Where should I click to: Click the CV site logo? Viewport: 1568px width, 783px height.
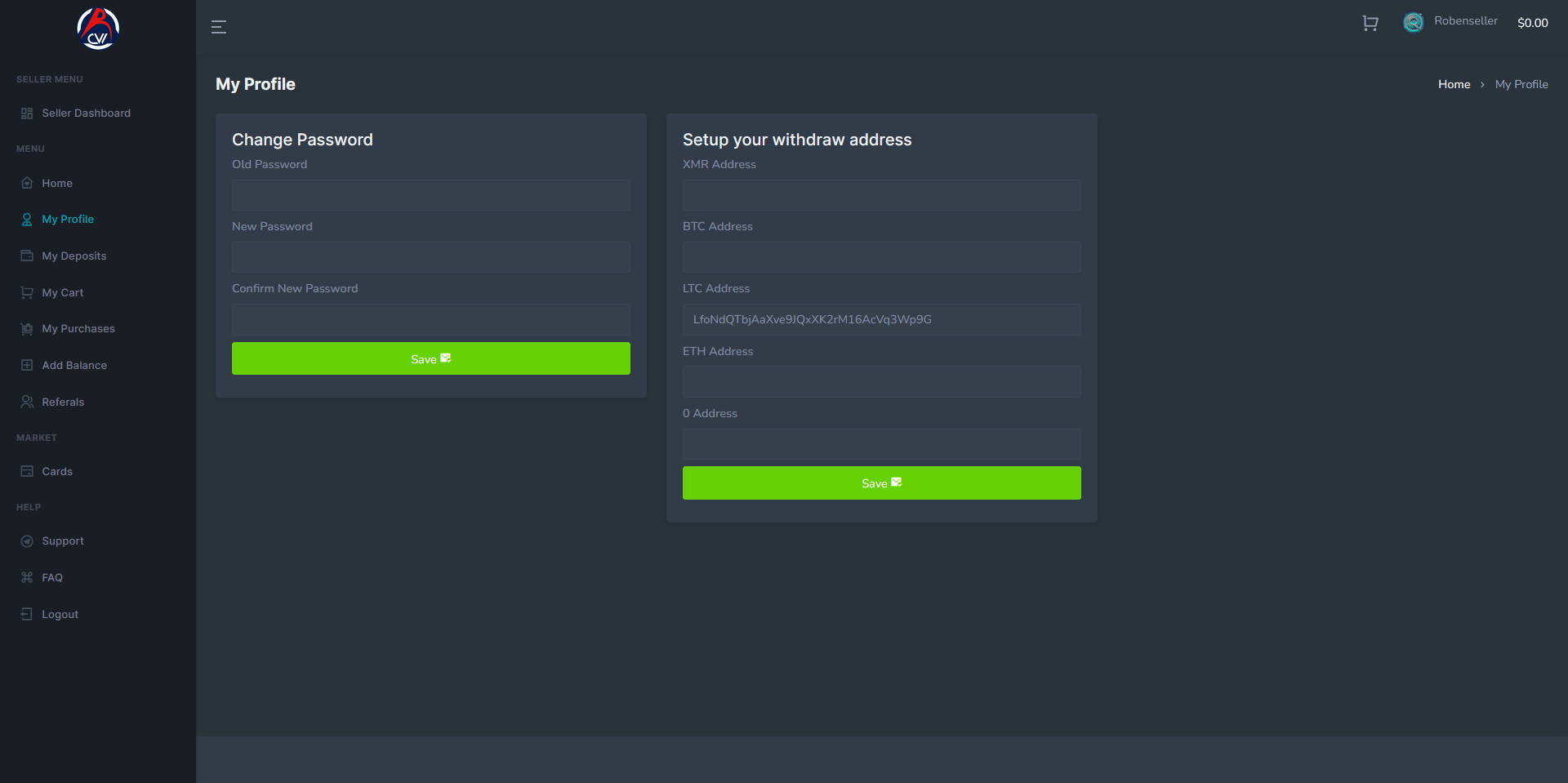(98, 29)
